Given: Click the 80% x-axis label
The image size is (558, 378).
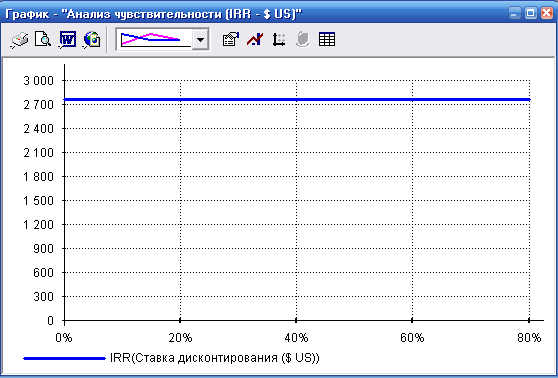Looking at the screenshot, I should (529, 337).
